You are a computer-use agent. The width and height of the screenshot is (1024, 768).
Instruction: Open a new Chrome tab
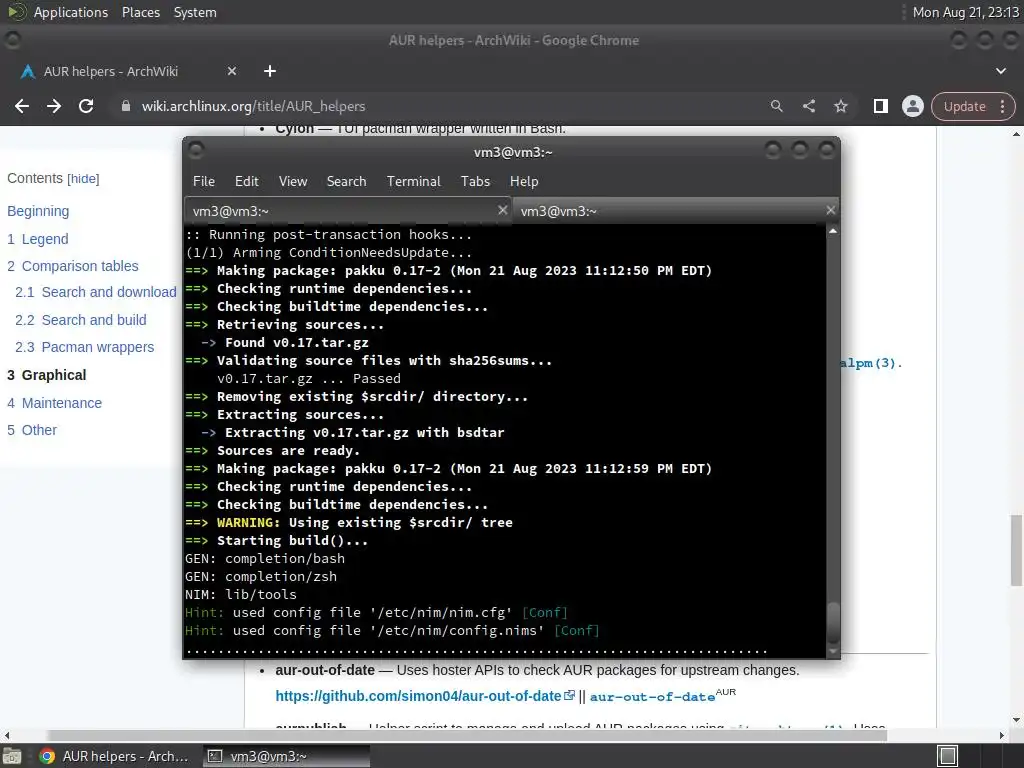[270, 71]
